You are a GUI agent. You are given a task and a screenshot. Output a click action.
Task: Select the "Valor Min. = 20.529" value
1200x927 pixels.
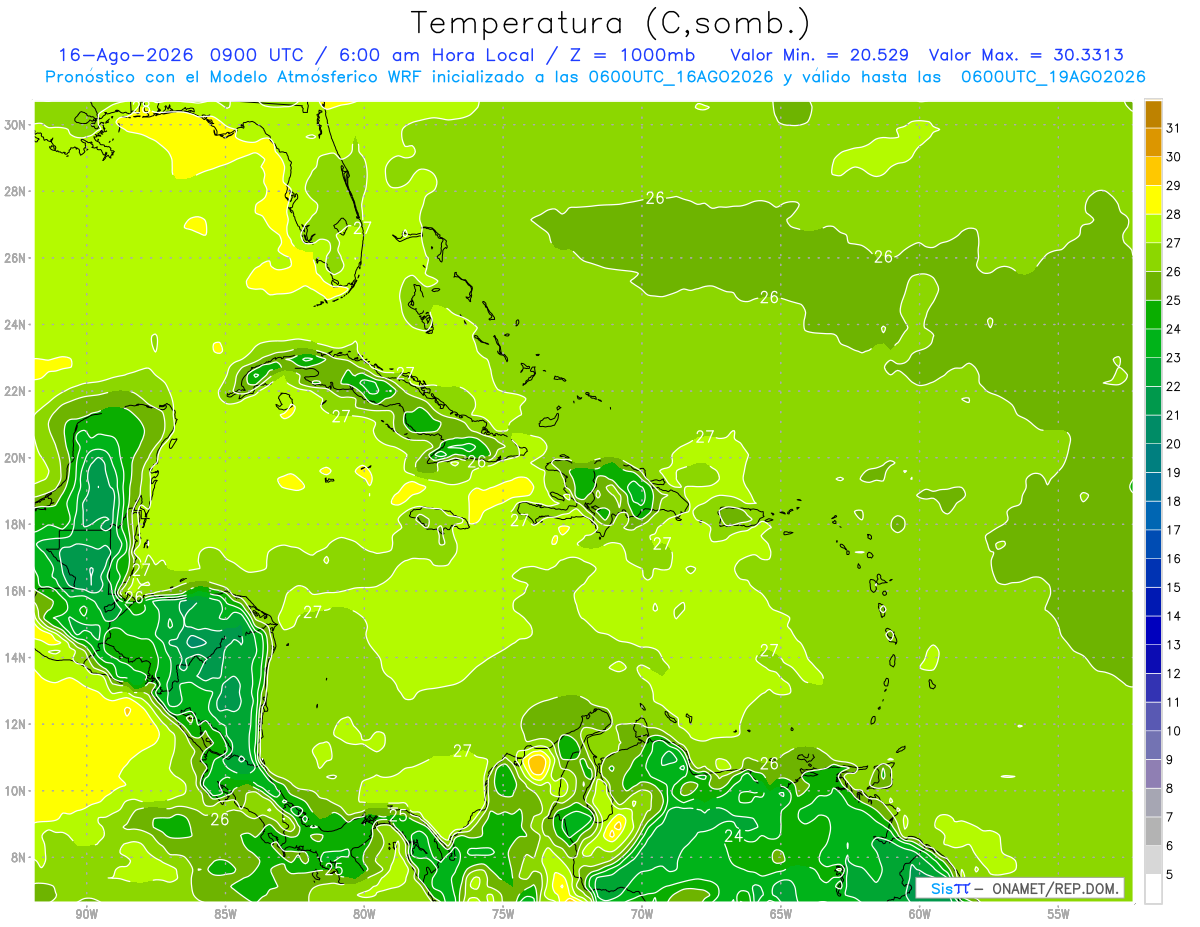[x=821, y=55]
